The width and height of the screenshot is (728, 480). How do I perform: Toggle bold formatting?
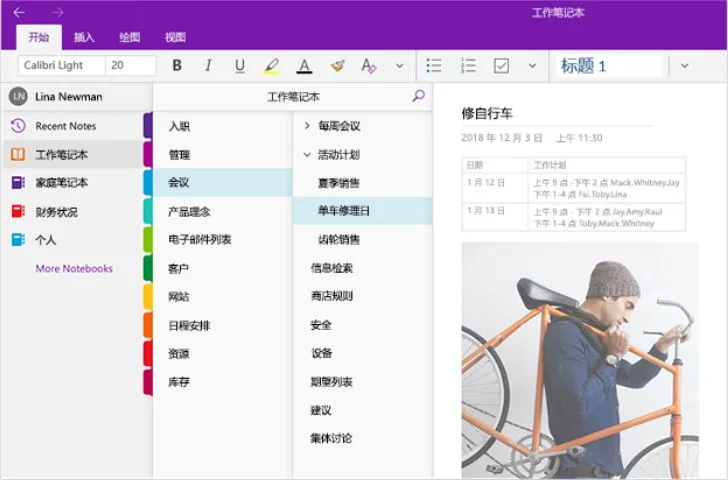pyautogui.click(x=177, y=65)
